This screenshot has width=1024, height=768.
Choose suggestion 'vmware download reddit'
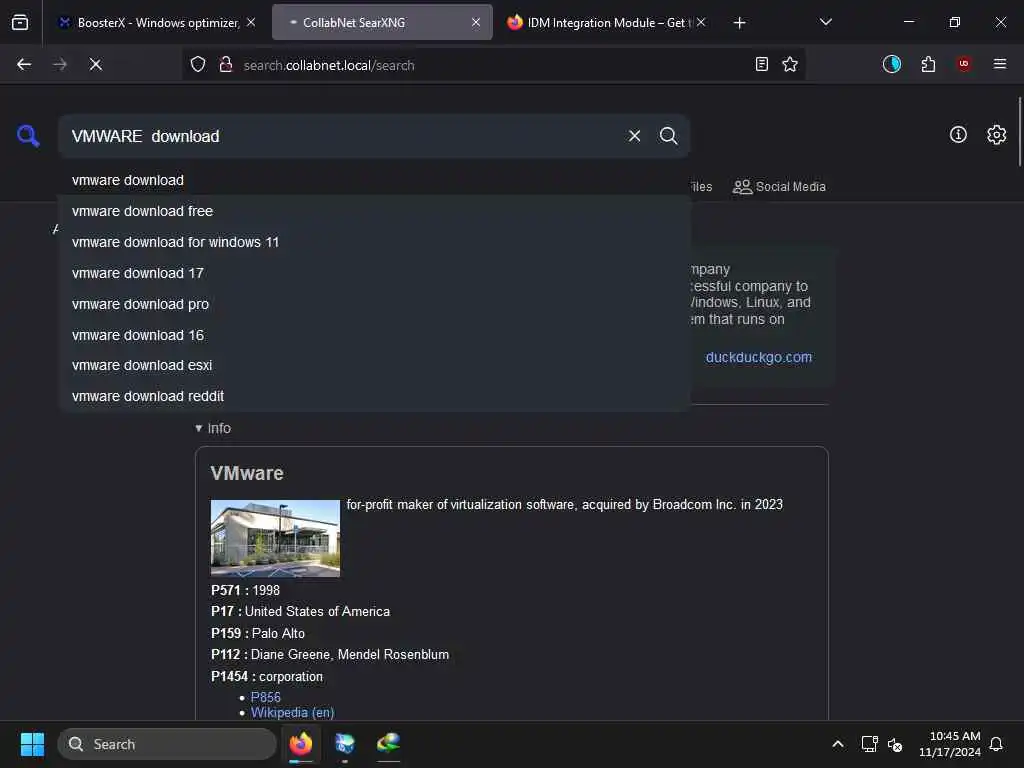tap(374, 396)
